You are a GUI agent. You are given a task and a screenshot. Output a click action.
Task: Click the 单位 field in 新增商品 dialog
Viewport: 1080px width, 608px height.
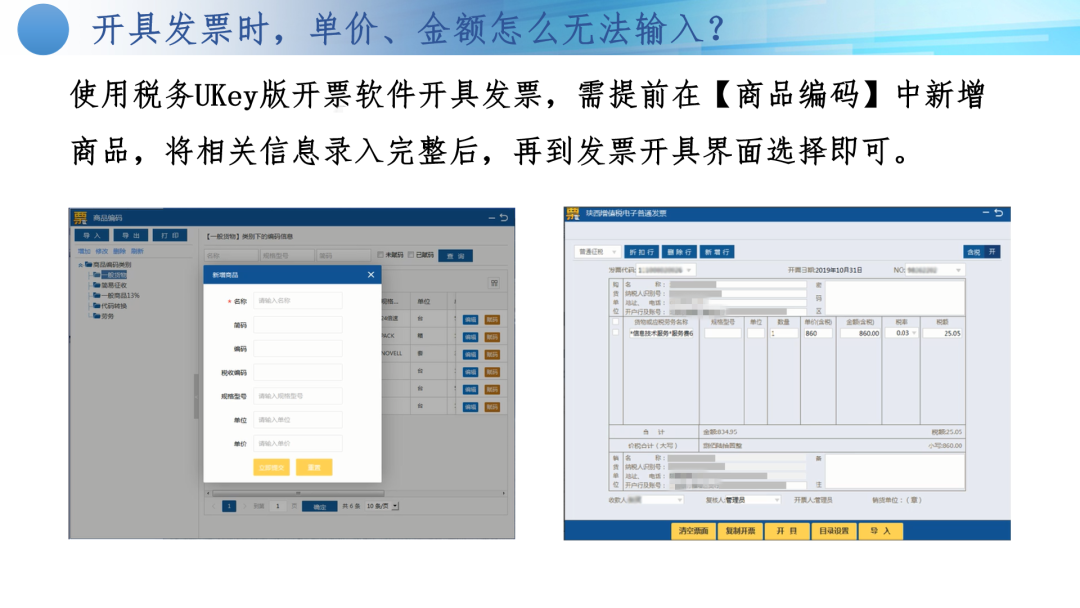[298, 420]
